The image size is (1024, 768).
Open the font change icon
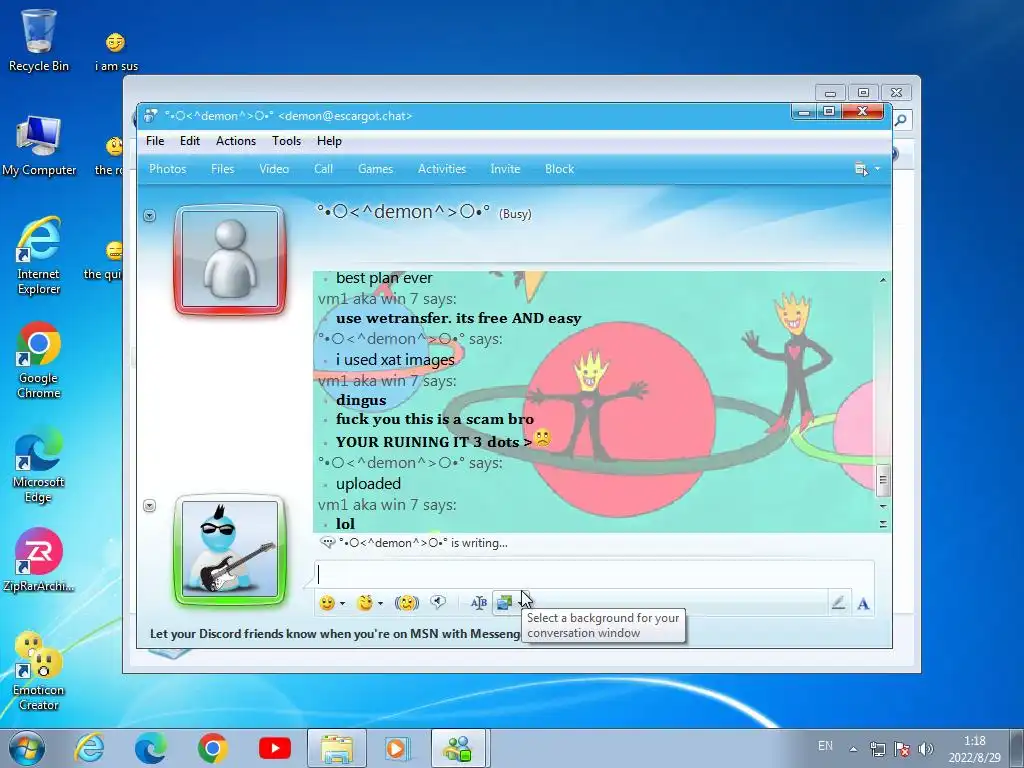click(479, 603)
